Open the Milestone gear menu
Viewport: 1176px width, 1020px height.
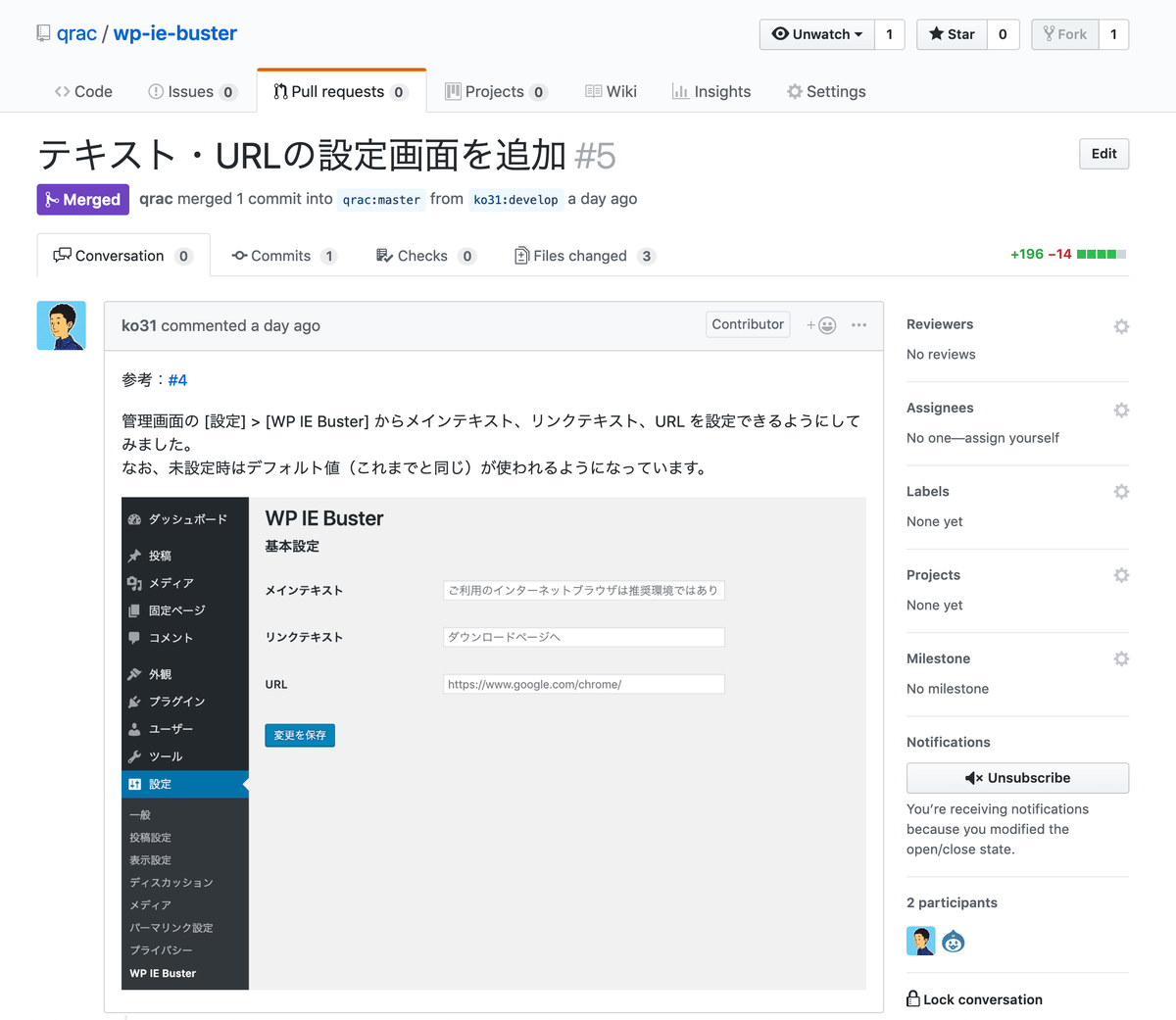(x=1121, y=659)
